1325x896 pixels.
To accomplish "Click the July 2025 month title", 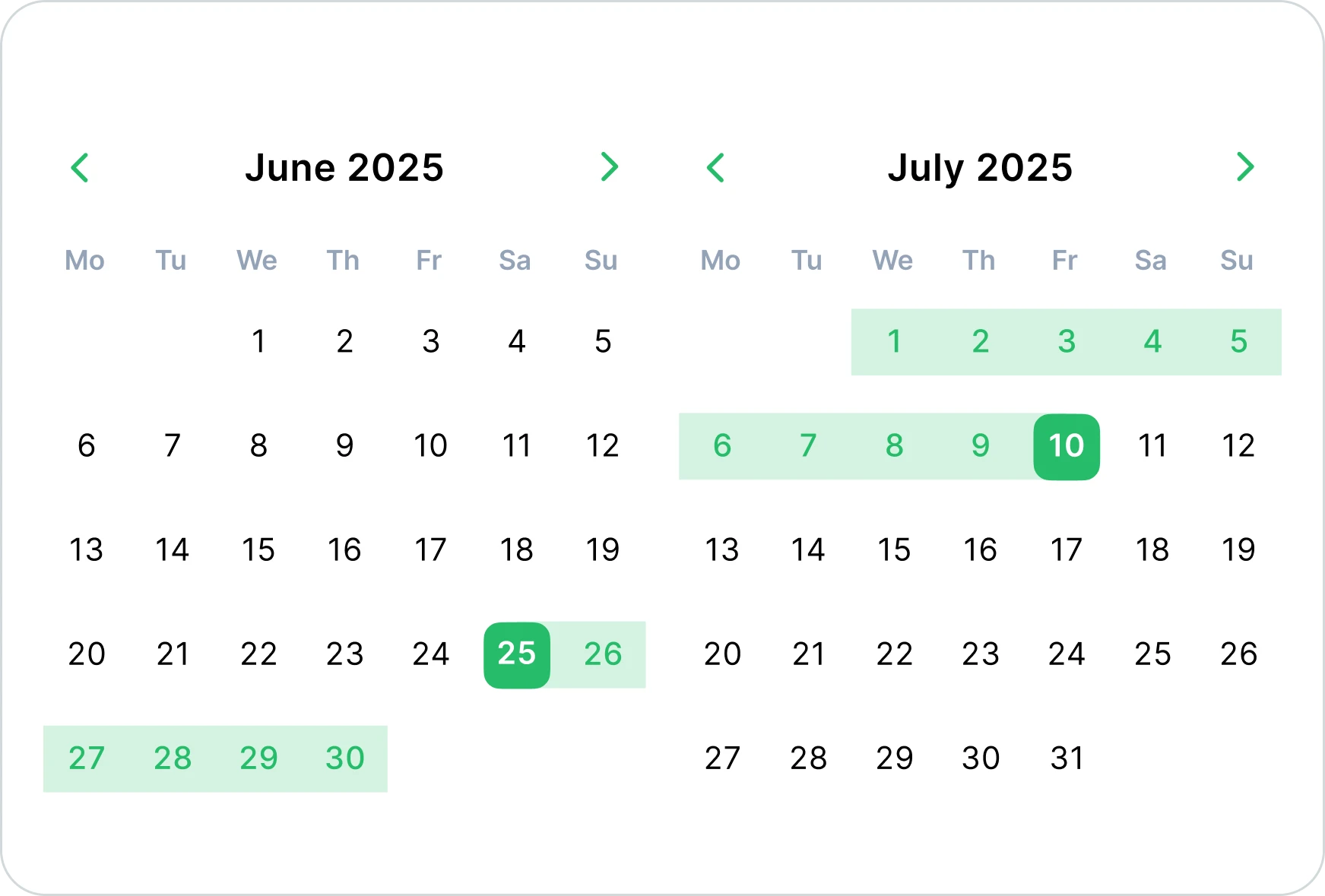I will click(x=980, y=168).
